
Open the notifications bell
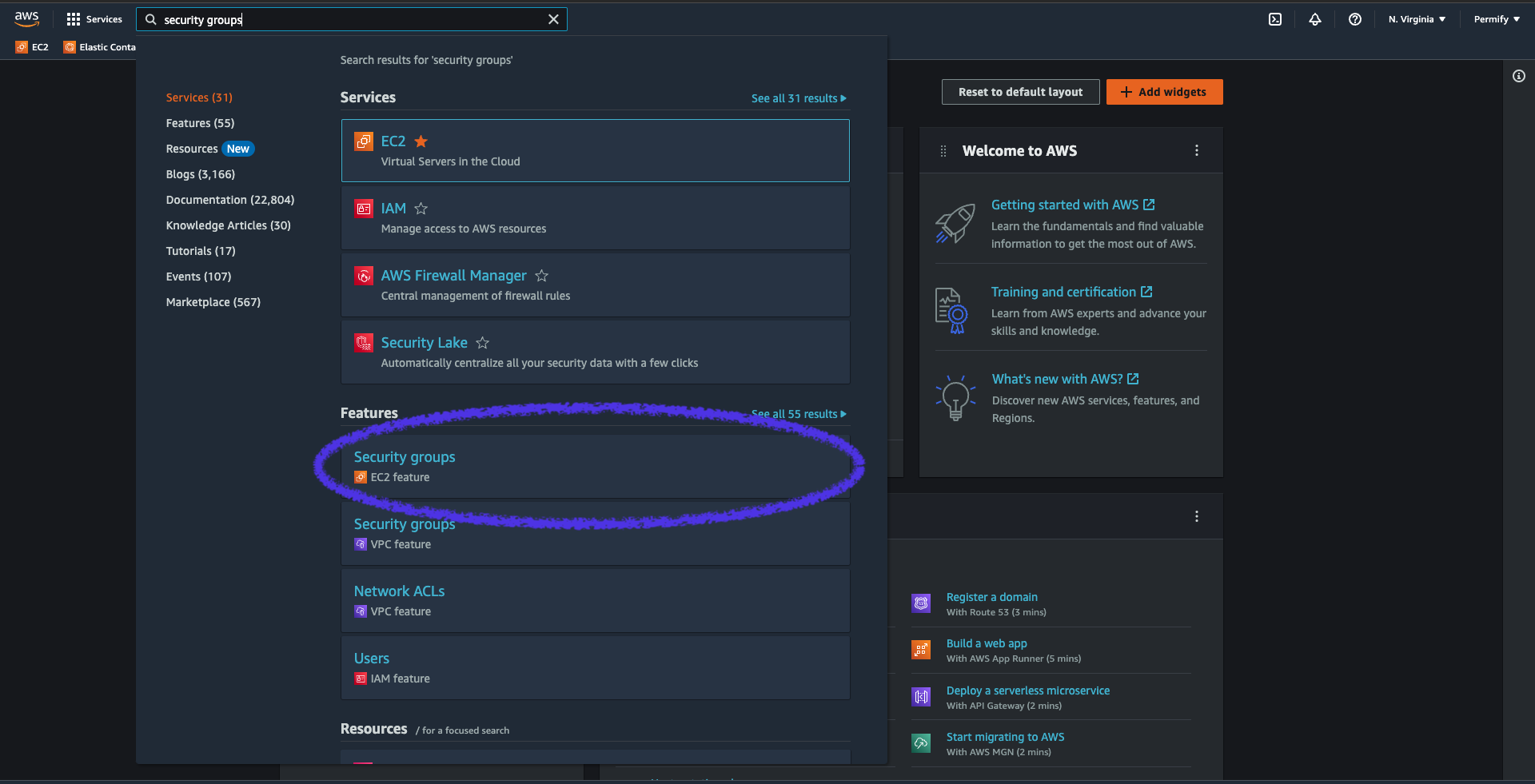tap(1315, 19)
